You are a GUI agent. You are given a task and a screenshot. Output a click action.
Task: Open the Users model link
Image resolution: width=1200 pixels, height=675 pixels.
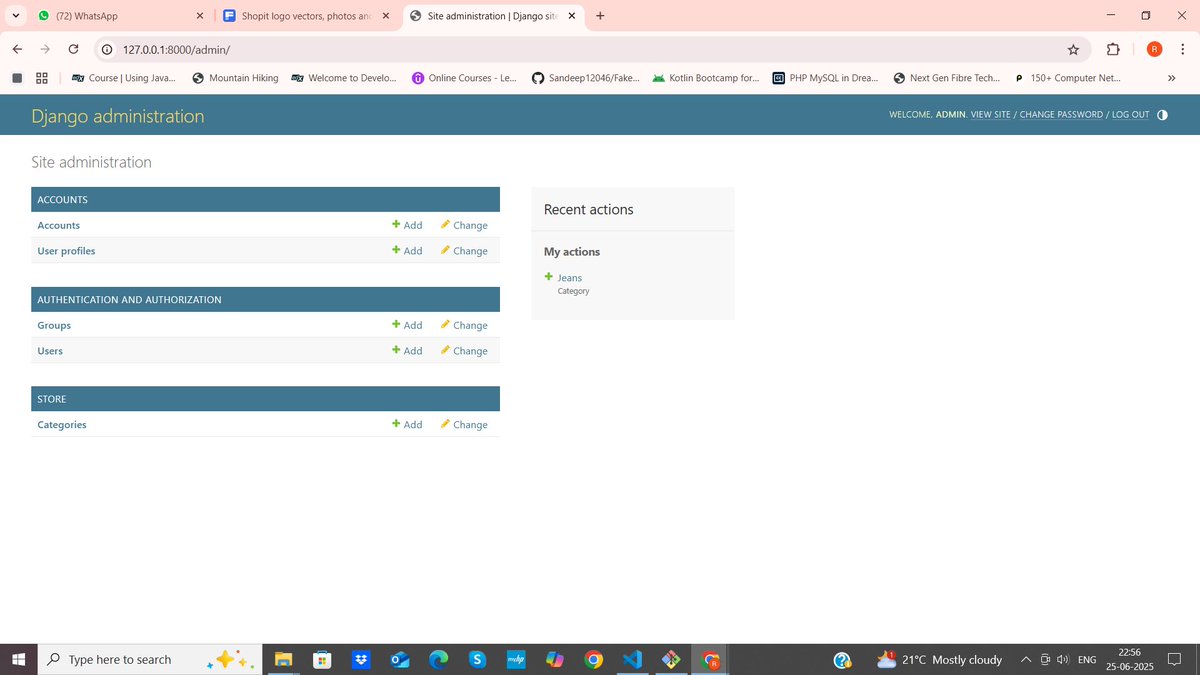coord(50,351)
